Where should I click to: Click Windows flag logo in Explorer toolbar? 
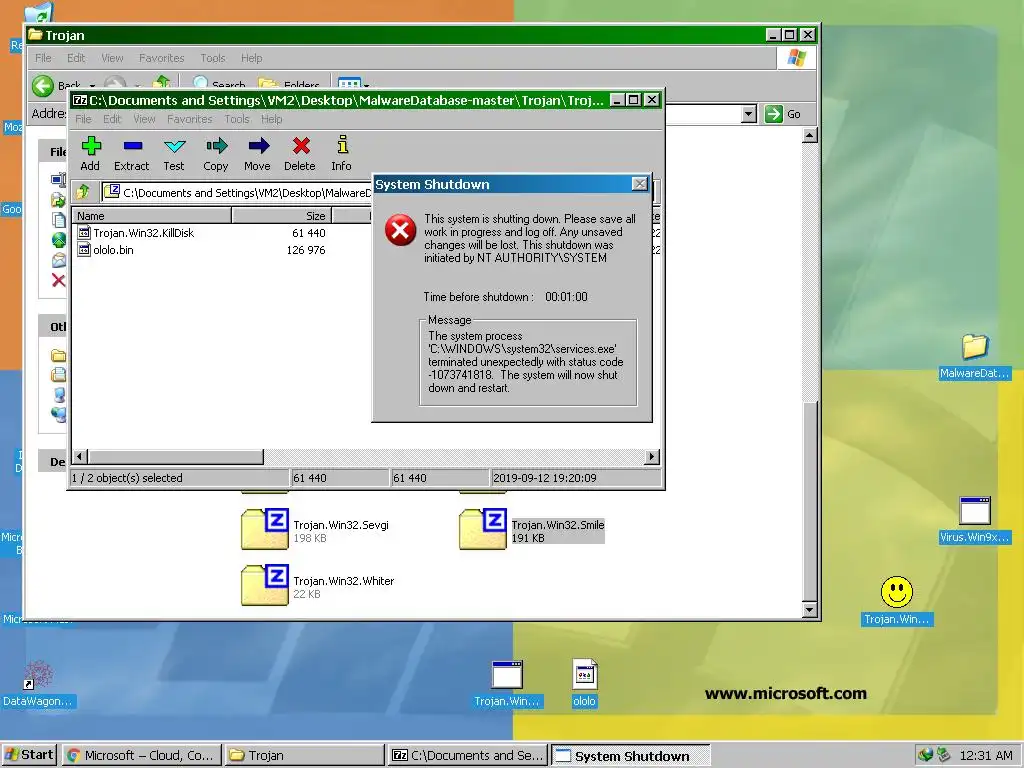click(796, 58)
